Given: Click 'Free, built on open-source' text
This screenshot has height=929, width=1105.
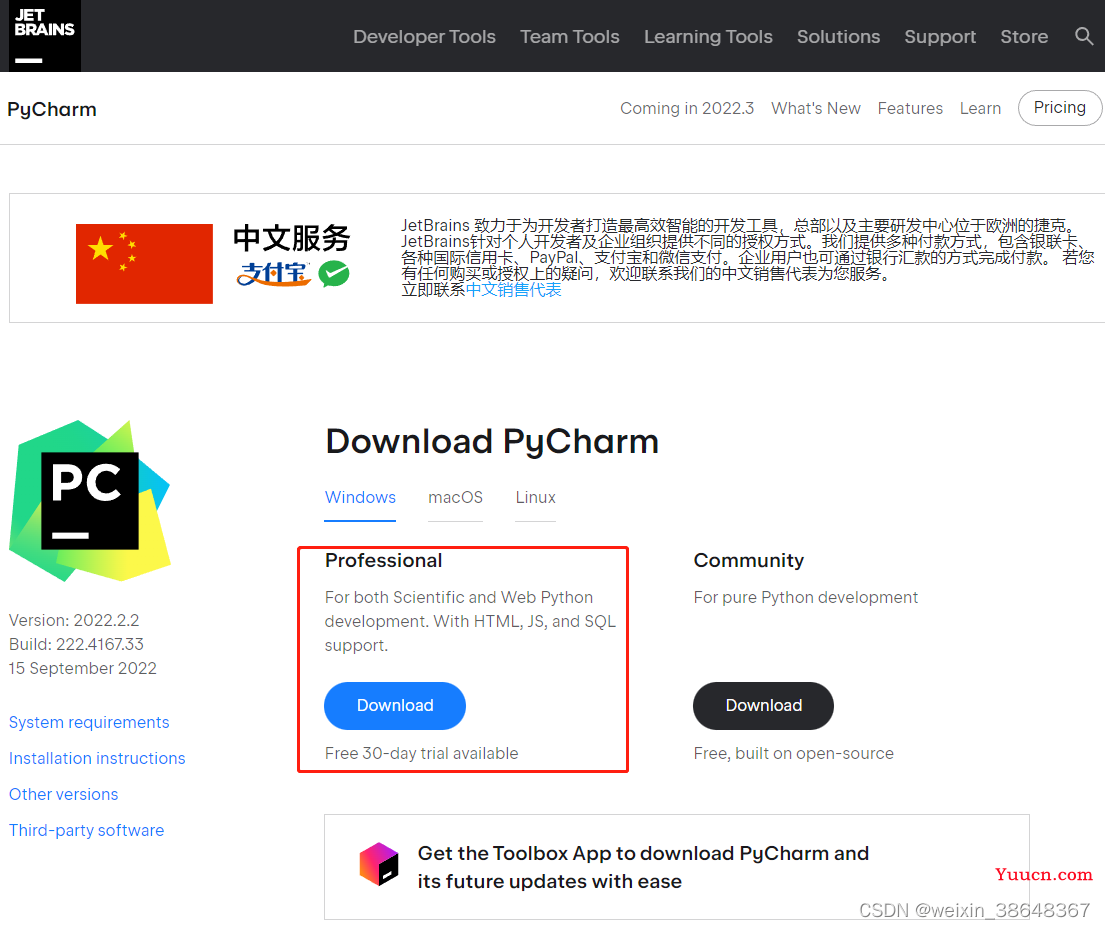Looking at the screenshot, I should point(794,753).
